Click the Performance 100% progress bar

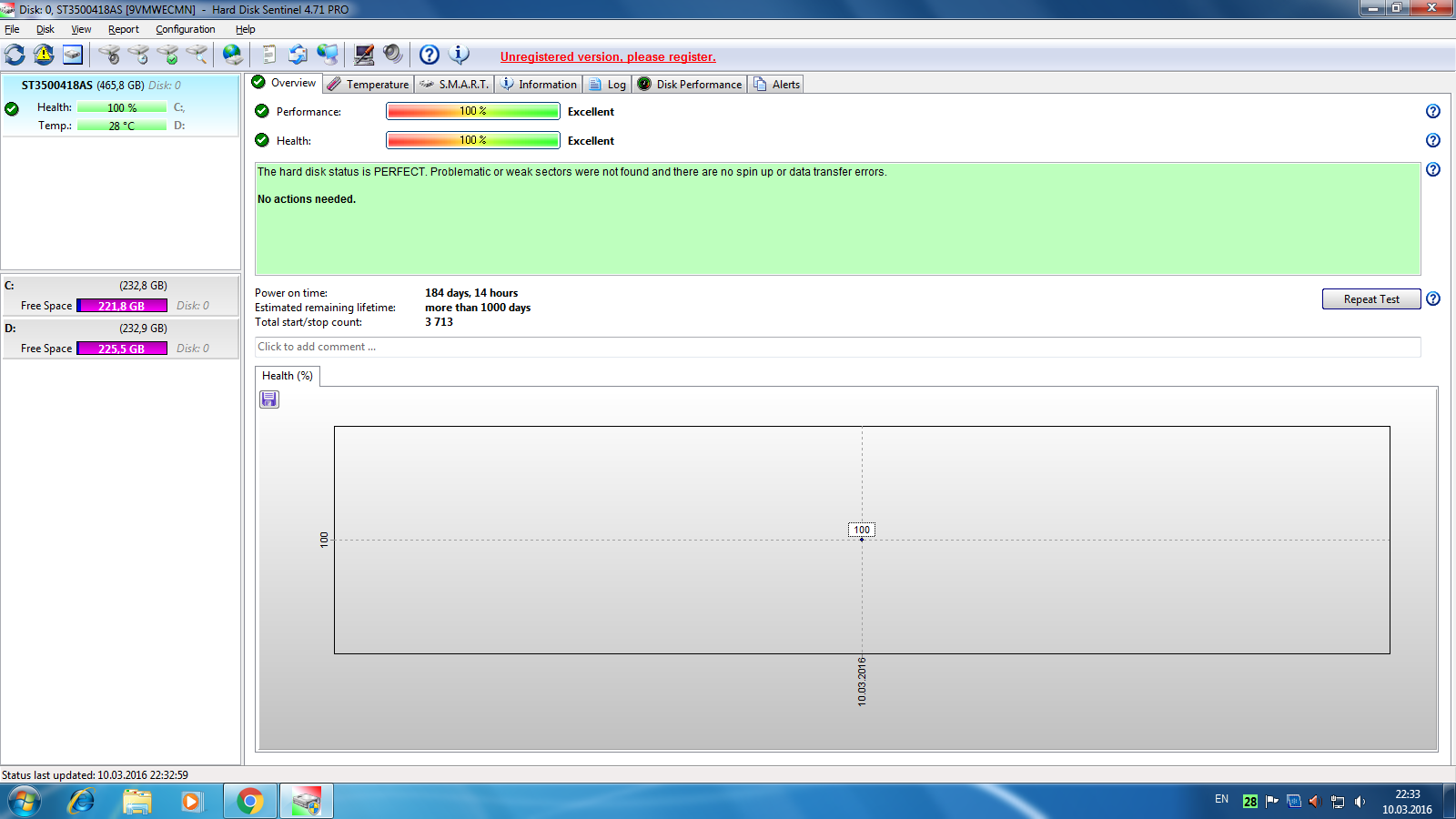(473, 111)
